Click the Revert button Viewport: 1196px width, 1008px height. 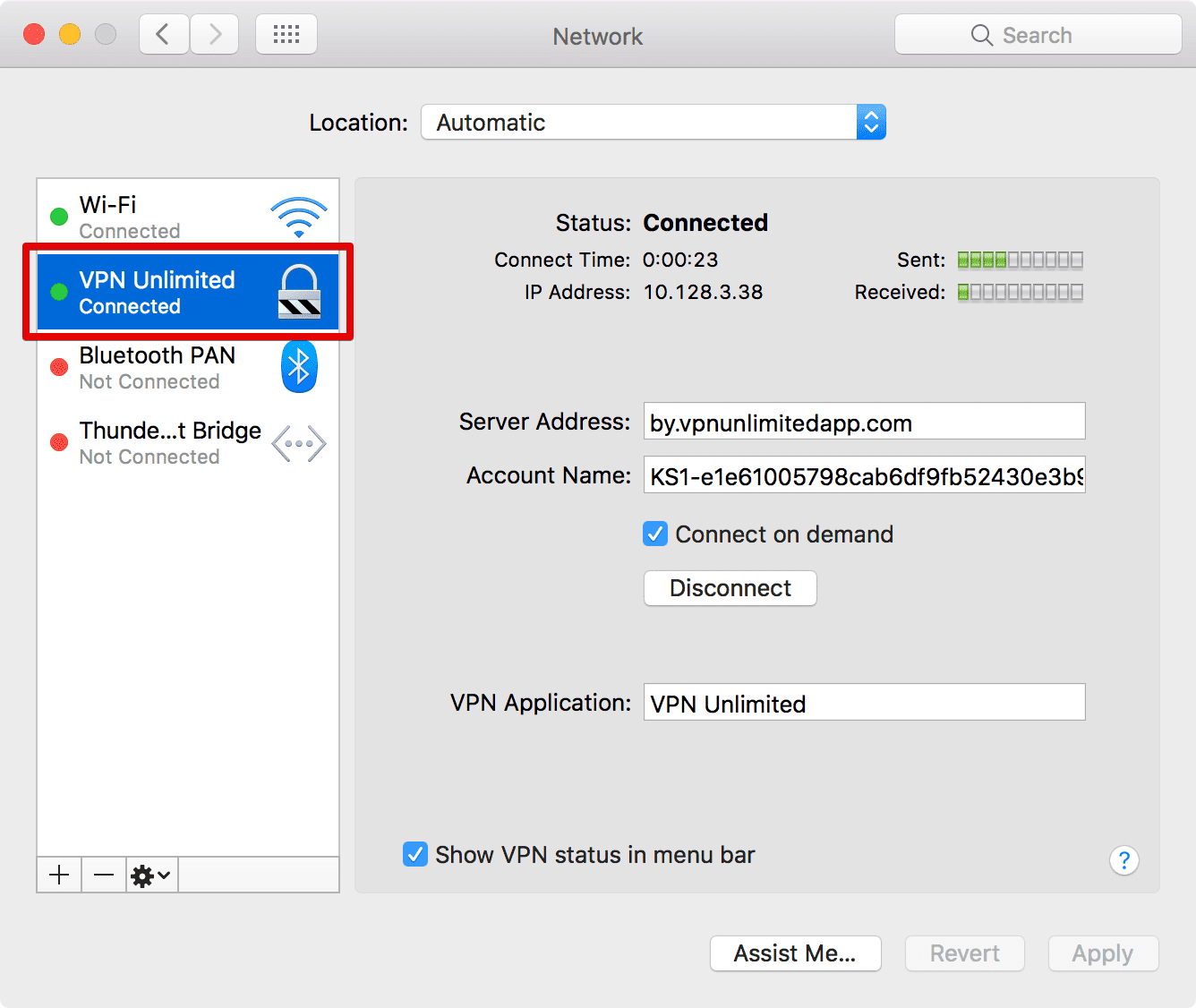point(964,953)
